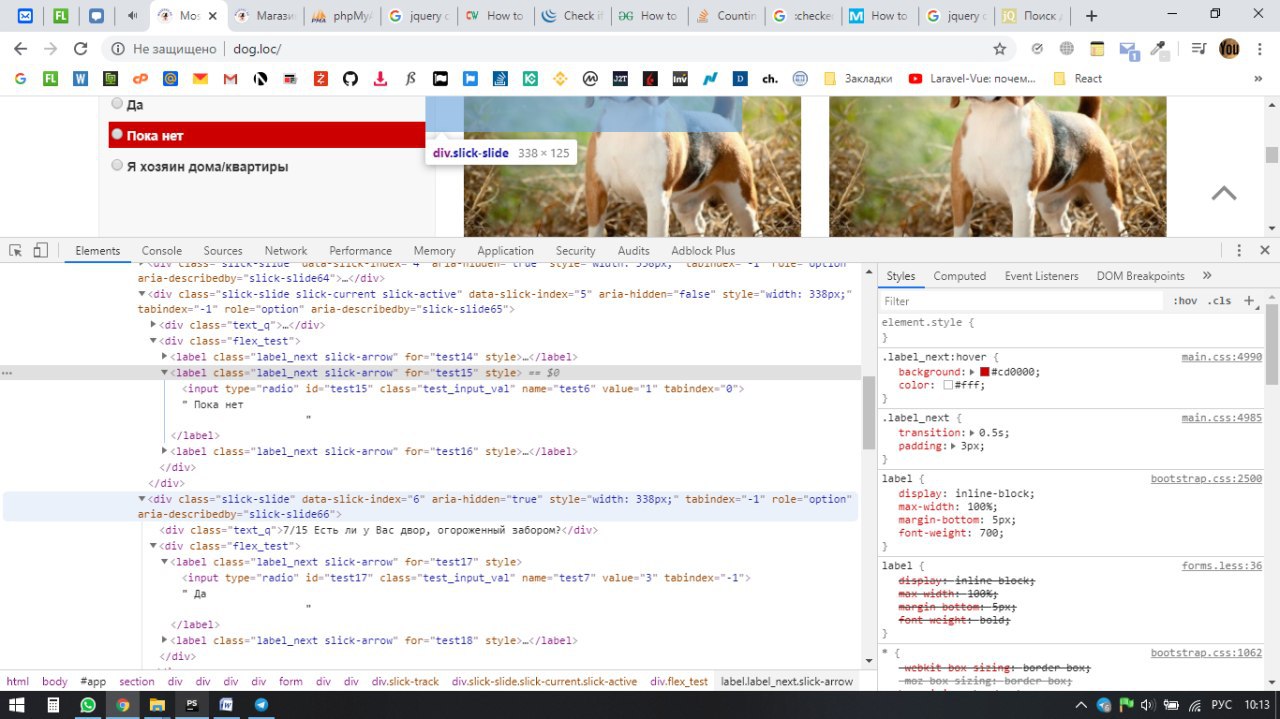Viewport: 1280px width, 719px height.
Task: Open the React bookmarks folder
Action: [1078, 78]
